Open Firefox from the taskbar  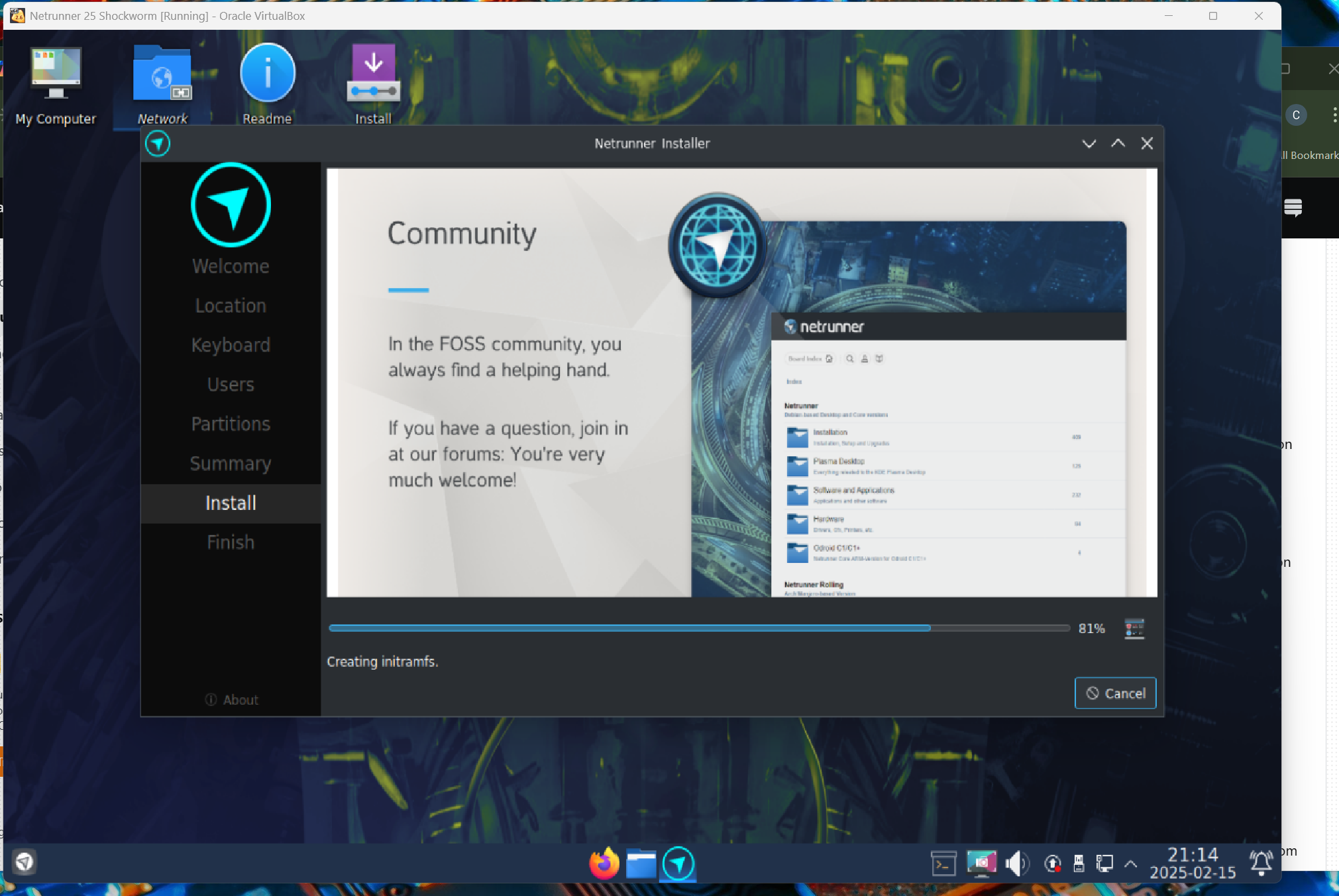tap(604, 863)
